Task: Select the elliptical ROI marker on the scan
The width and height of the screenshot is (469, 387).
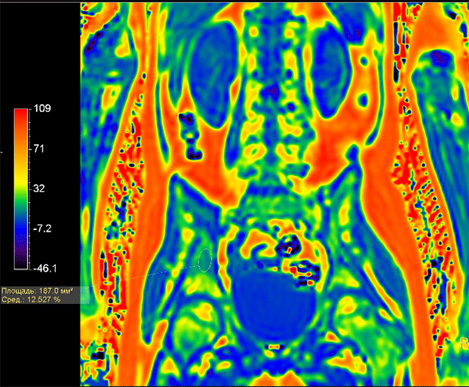Action: [x=205, y=260]
